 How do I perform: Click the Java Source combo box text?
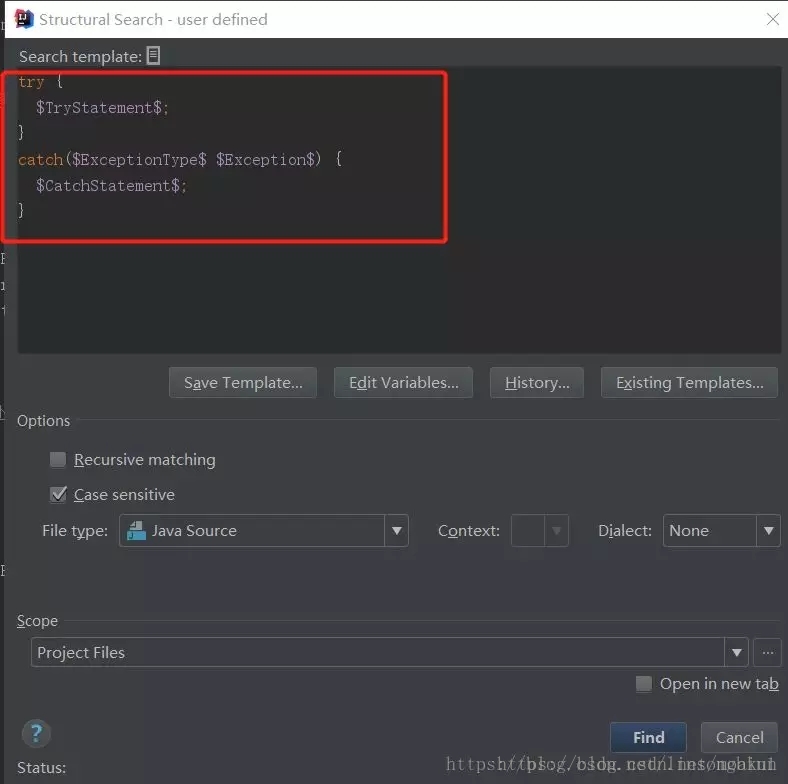tap(194, 531)
